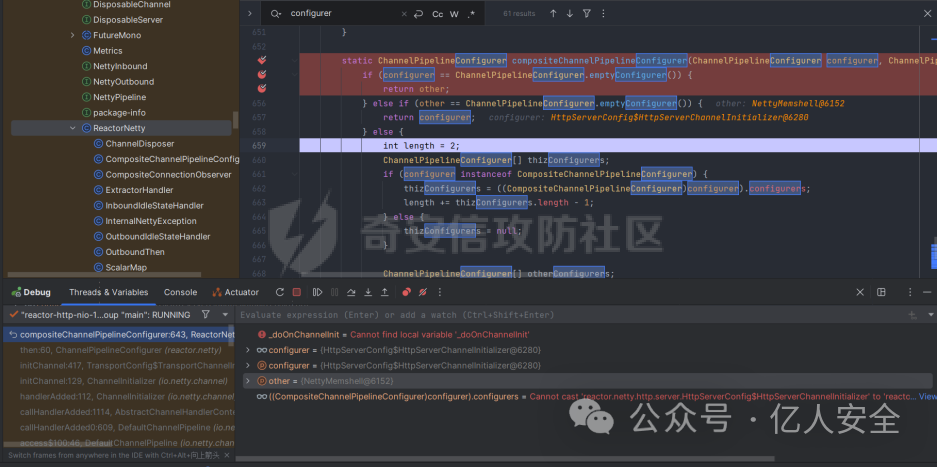Screen dimensions: 937x467
Task: Open NettyInbound in project tree
Action: click(120, 66)
